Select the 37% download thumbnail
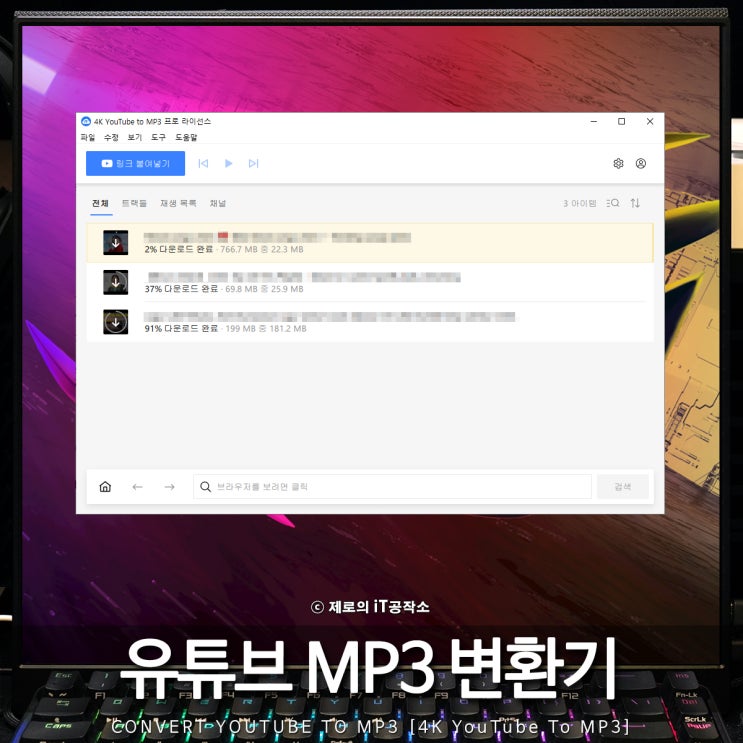743x743 pixels. pyautogui.click(x=116, y=282)
